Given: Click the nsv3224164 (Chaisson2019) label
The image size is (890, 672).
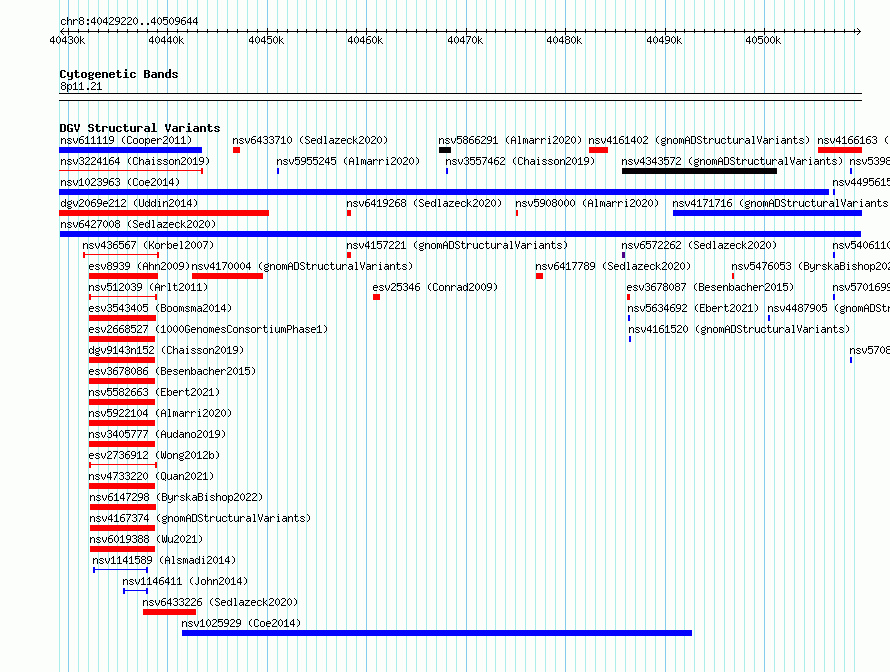Looking at the screenshot, I should [135, 161].
